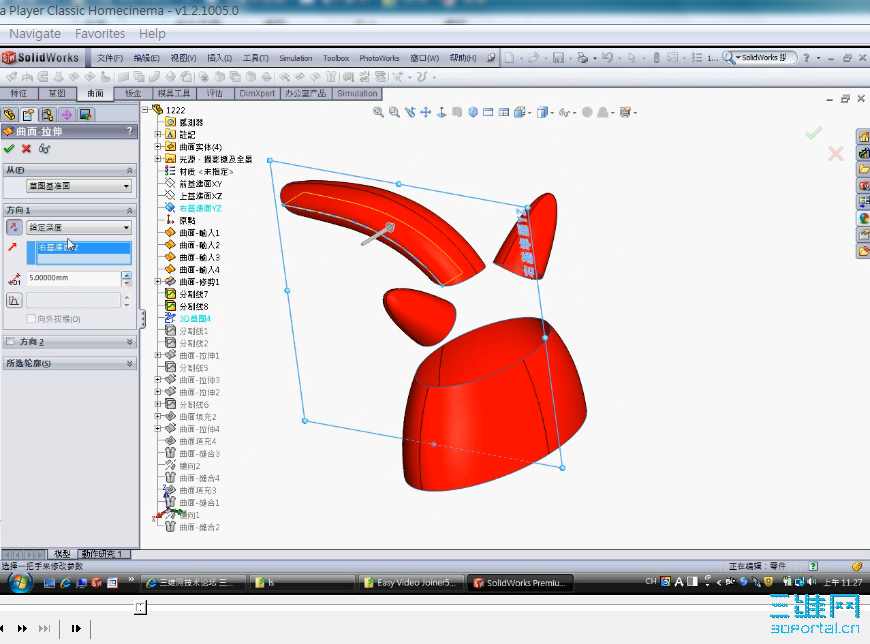Collapse the 1222 root tree node

tap(145, 110)
